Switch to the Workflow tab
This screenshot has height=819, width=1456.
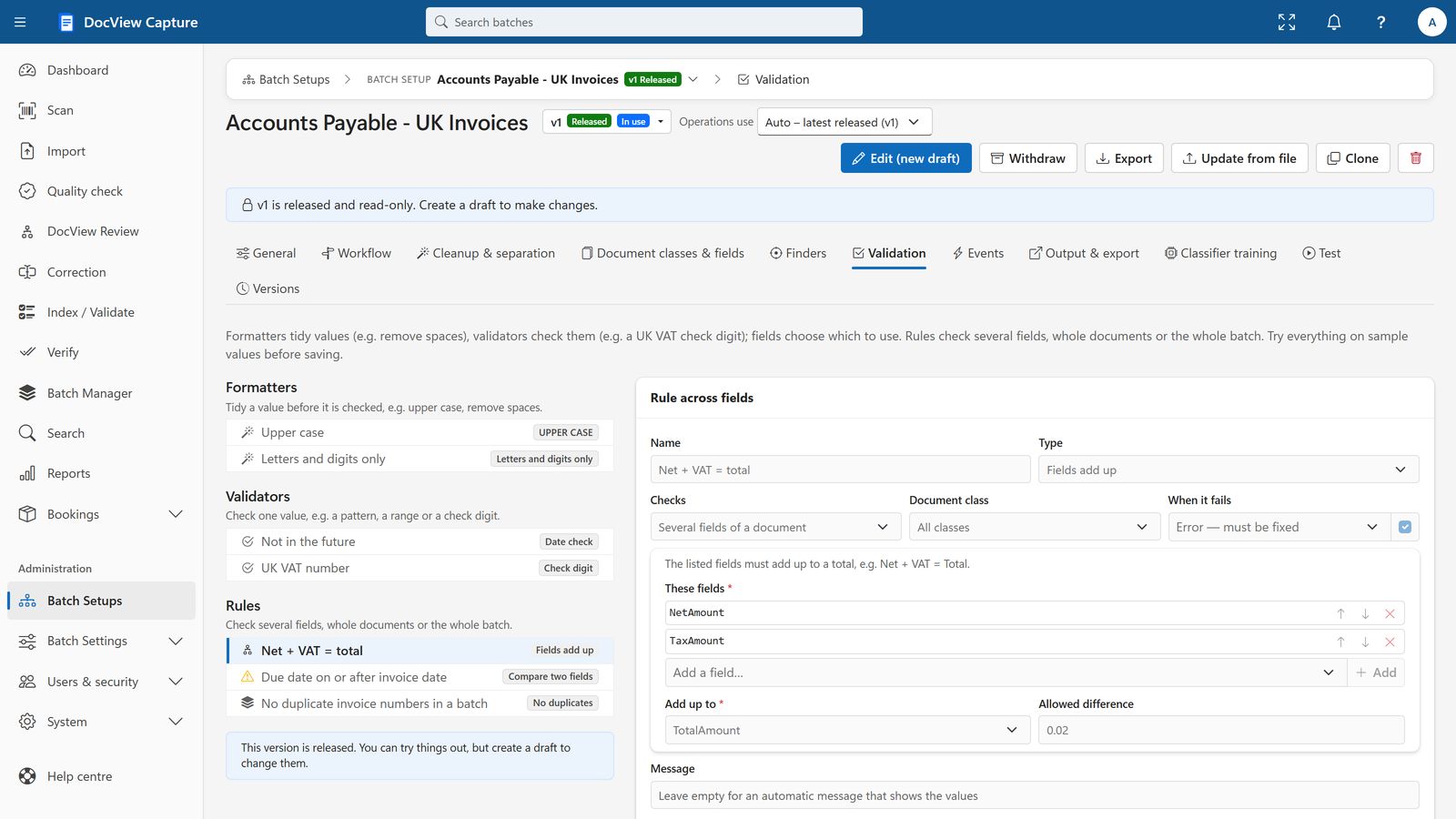(356, 253)
